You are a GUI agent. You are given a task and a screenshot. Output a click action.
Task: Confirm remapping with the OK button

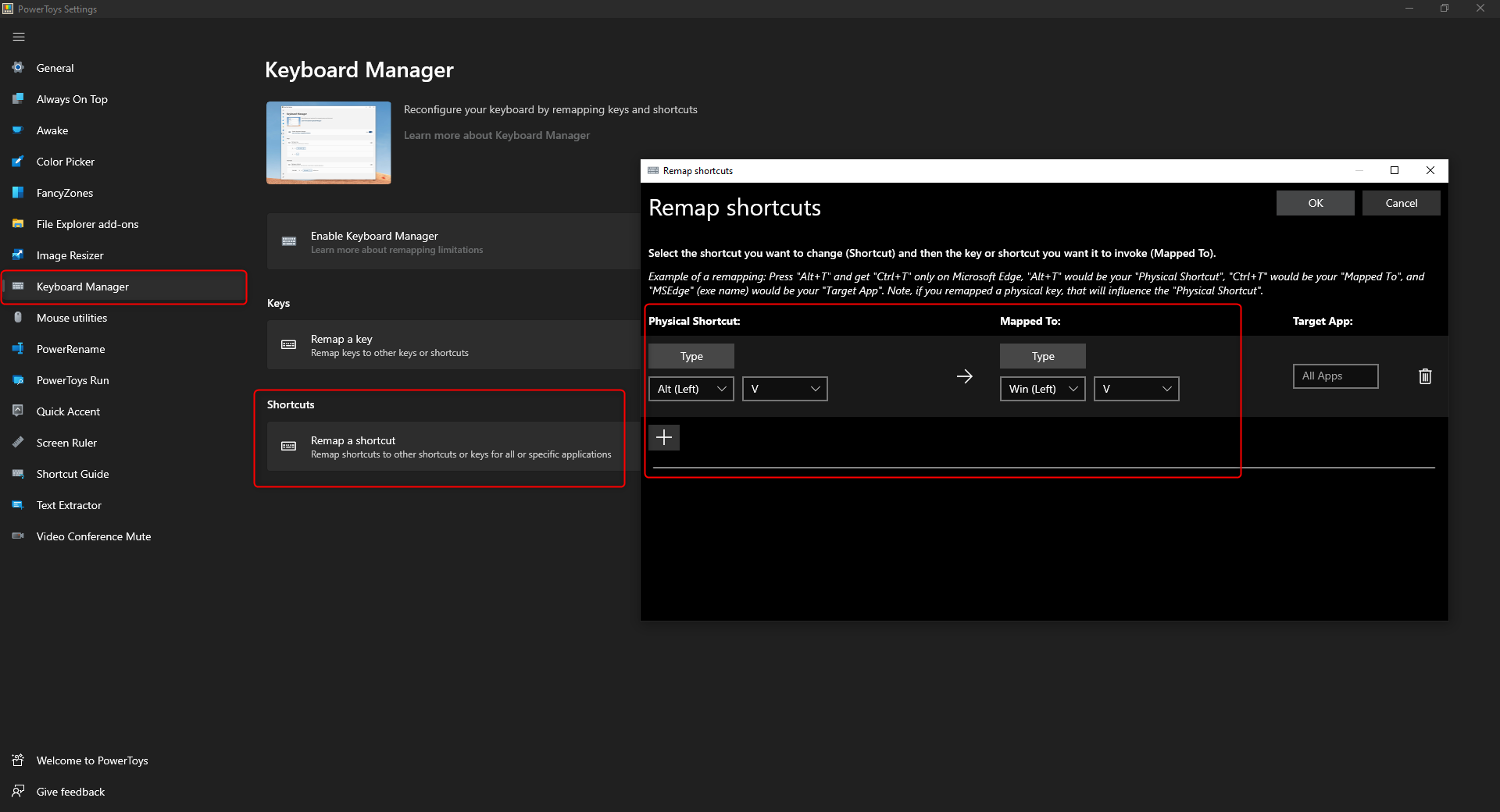tap(1316, 203)
